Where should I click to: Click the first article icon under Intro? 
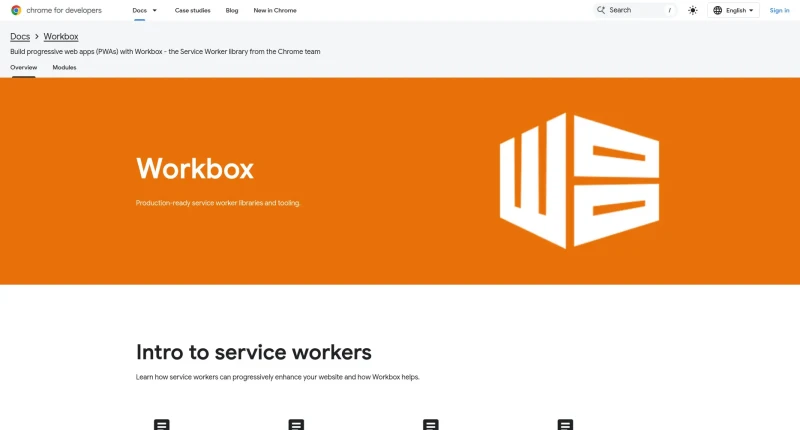pos(162,424)
